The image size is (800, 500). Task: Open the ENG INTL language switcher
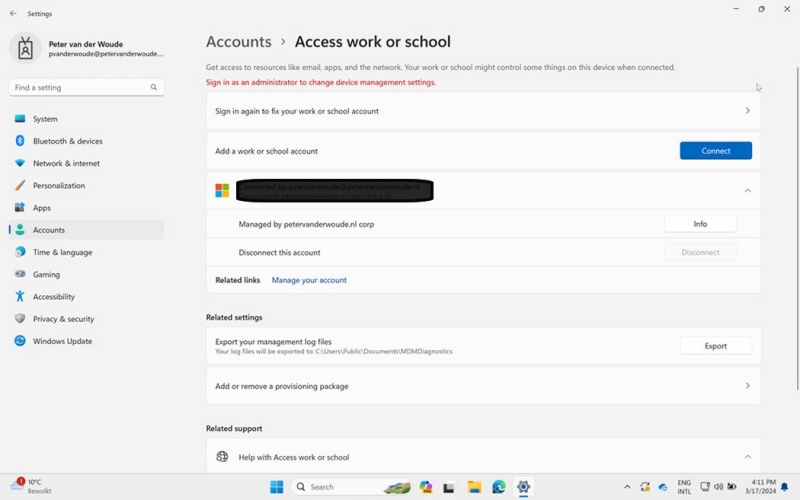click(x=684, y=487)
